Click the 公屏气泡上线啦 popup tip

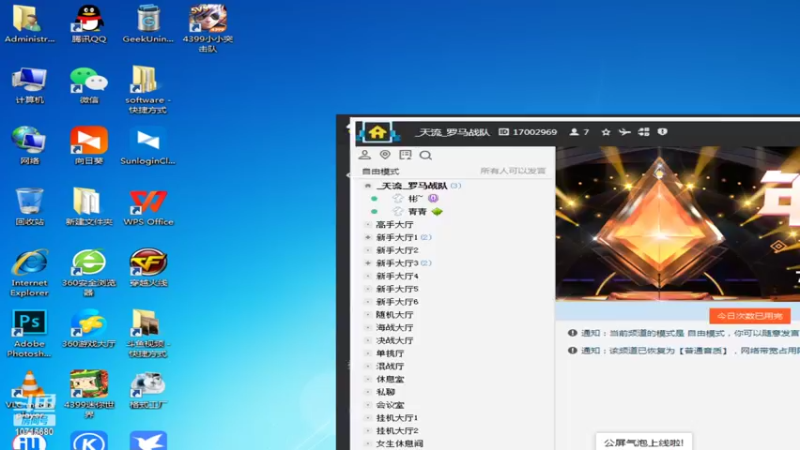644,442
